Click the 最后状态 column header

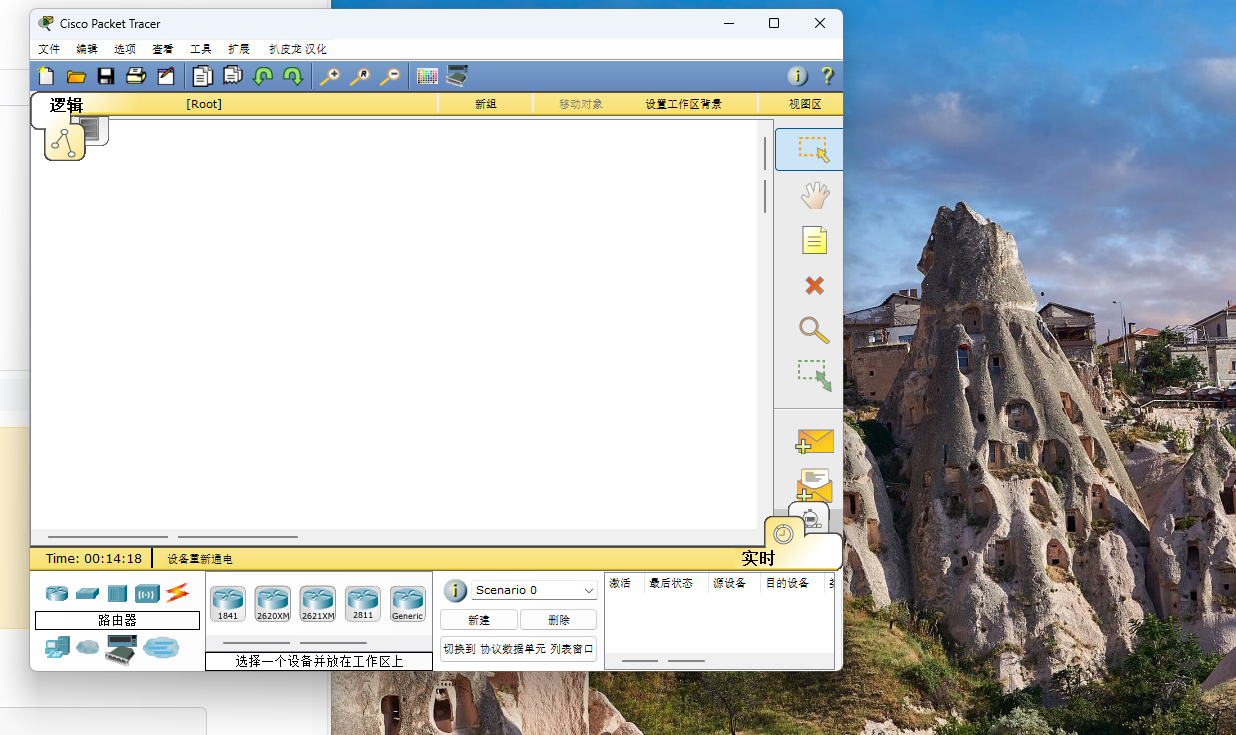click(671, 583)
